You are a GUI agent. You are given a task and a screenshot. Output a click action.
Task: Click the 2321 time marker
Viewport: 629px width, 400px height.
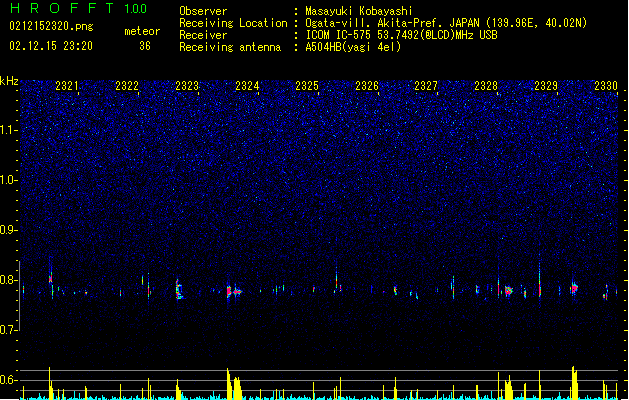click(x=67, y=86)
